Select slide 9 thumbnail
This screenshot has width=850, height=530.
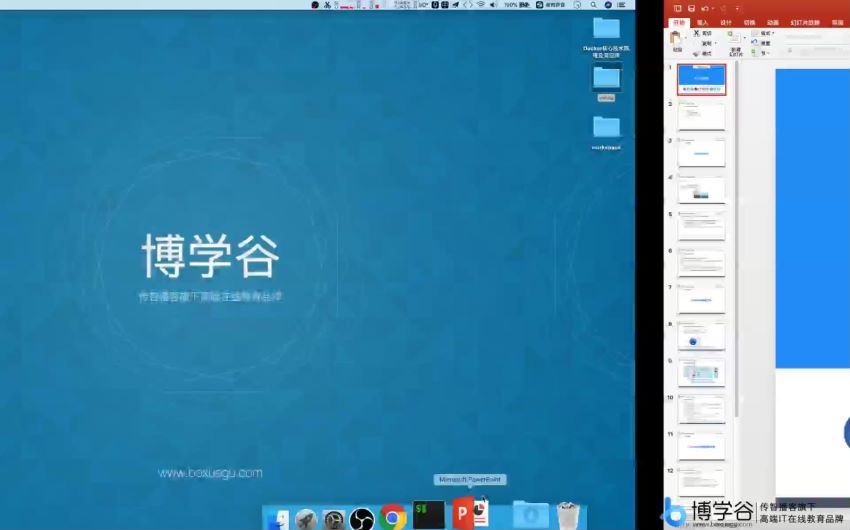click(701, 373)
